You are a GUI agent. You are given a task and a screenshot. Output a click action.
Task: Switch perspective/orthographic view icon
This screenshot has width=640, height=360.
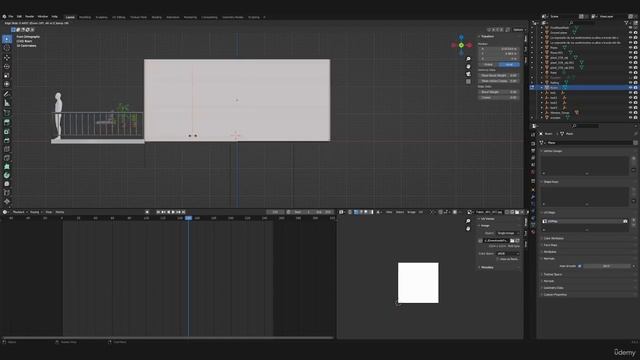point(468,81)
